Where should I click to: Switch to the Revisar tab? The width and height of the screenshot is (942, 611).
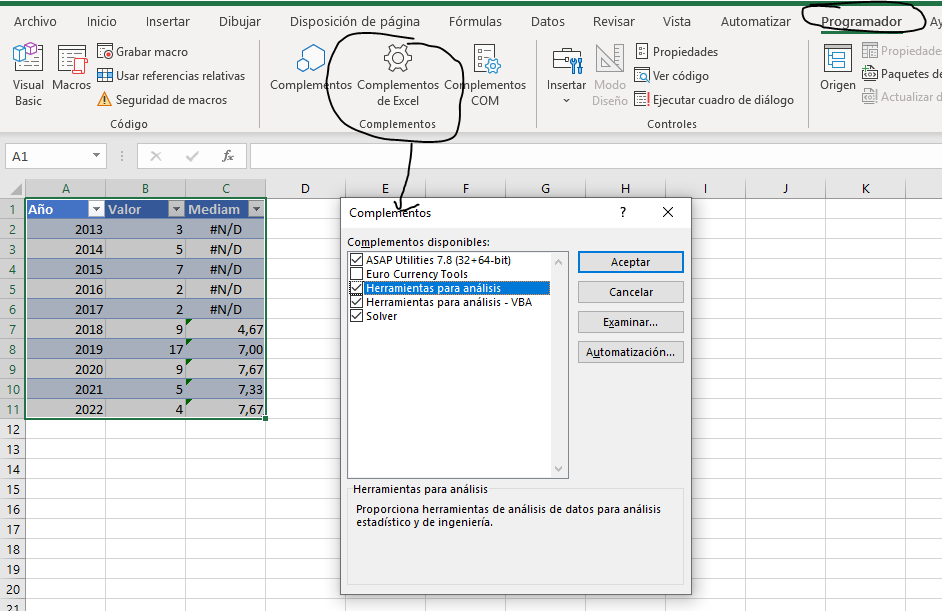point(613,22)
